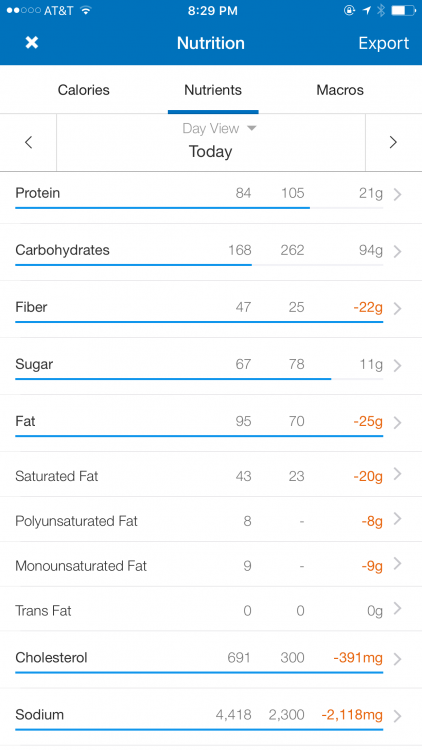Open Sugar details chevron
This screenshot has width=422, height=750.
397,365
